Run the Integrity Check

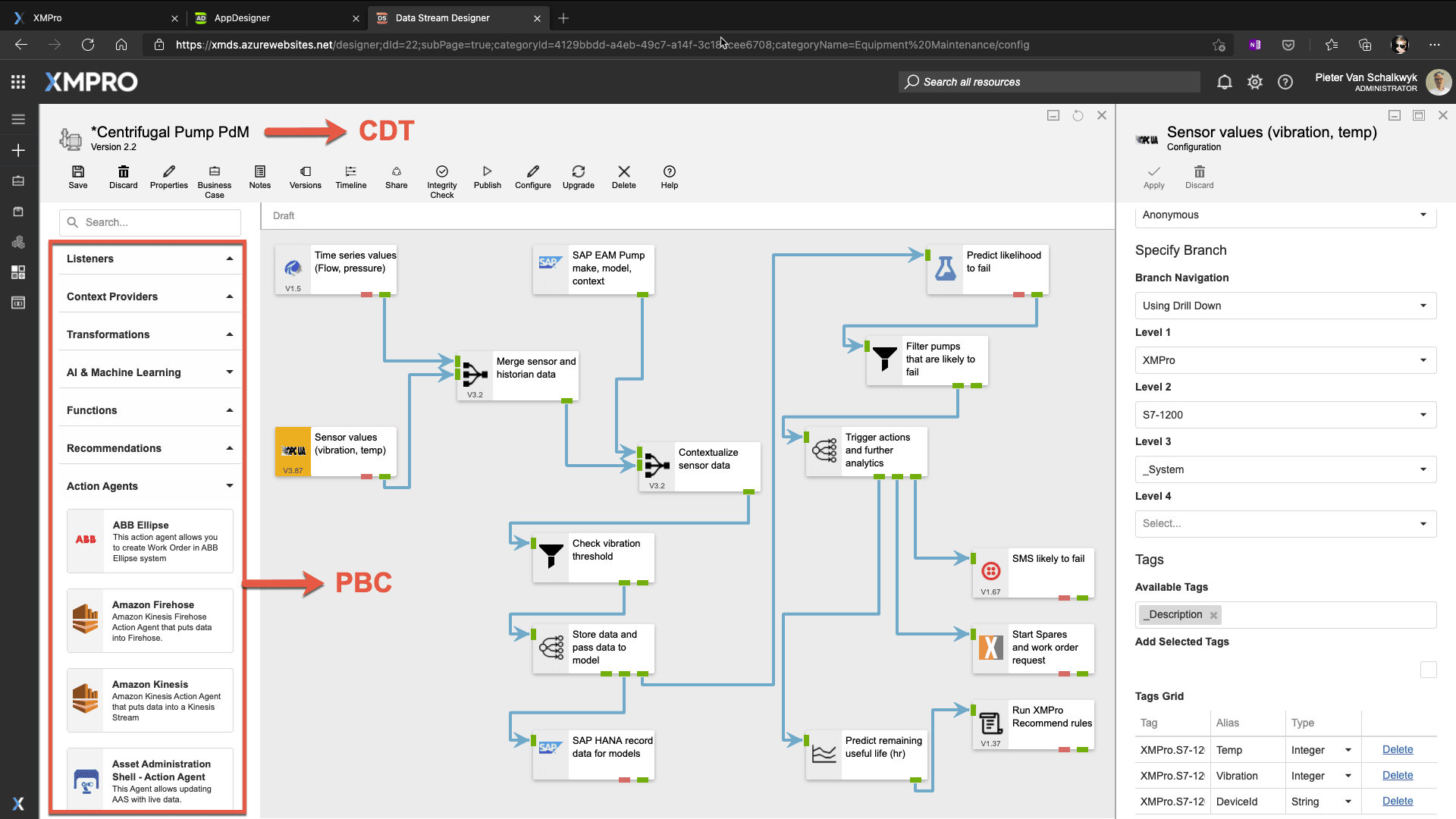[x=441, y=177]
